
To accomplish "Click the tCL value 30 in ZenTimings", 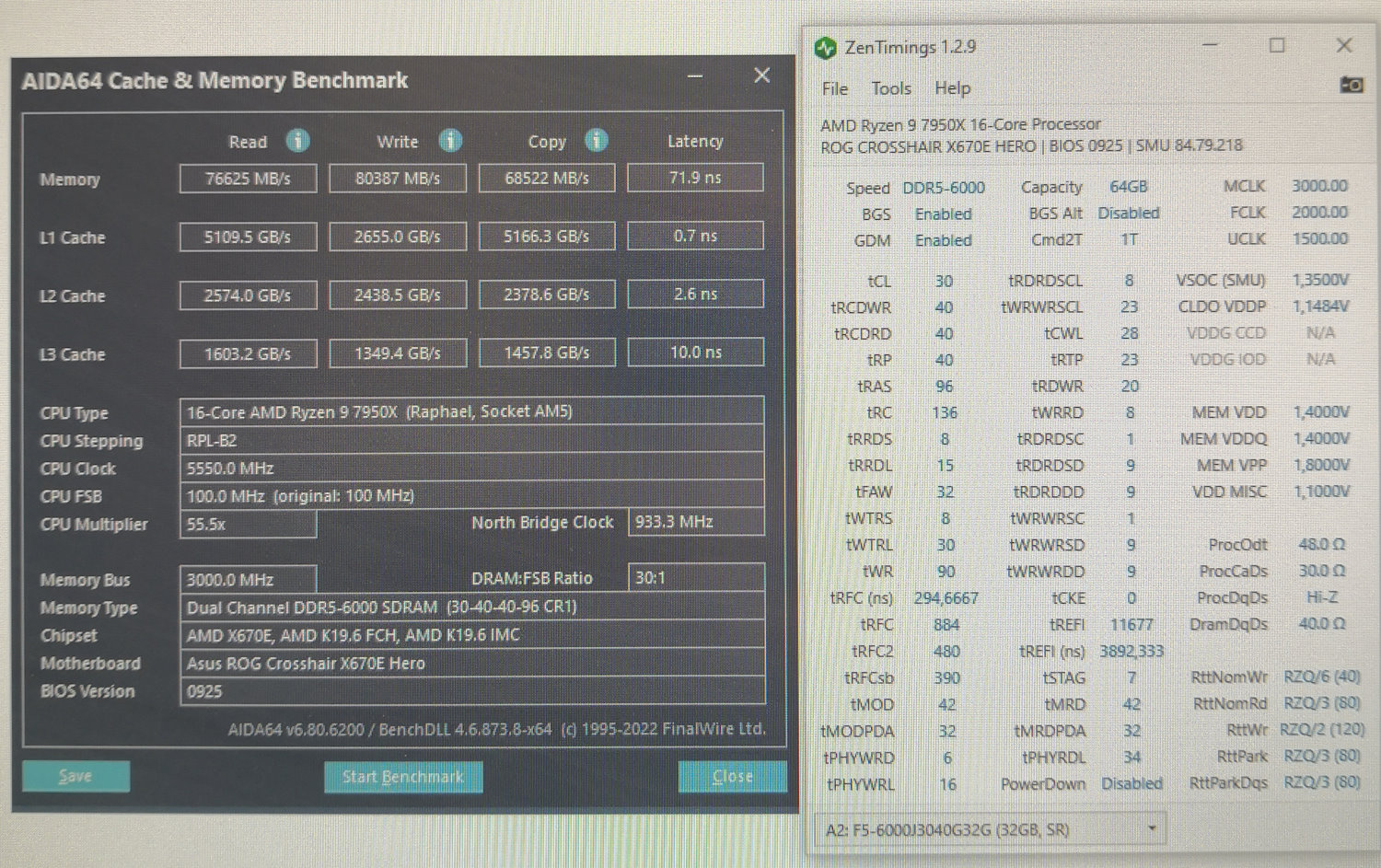I will (x=945, y=281).
